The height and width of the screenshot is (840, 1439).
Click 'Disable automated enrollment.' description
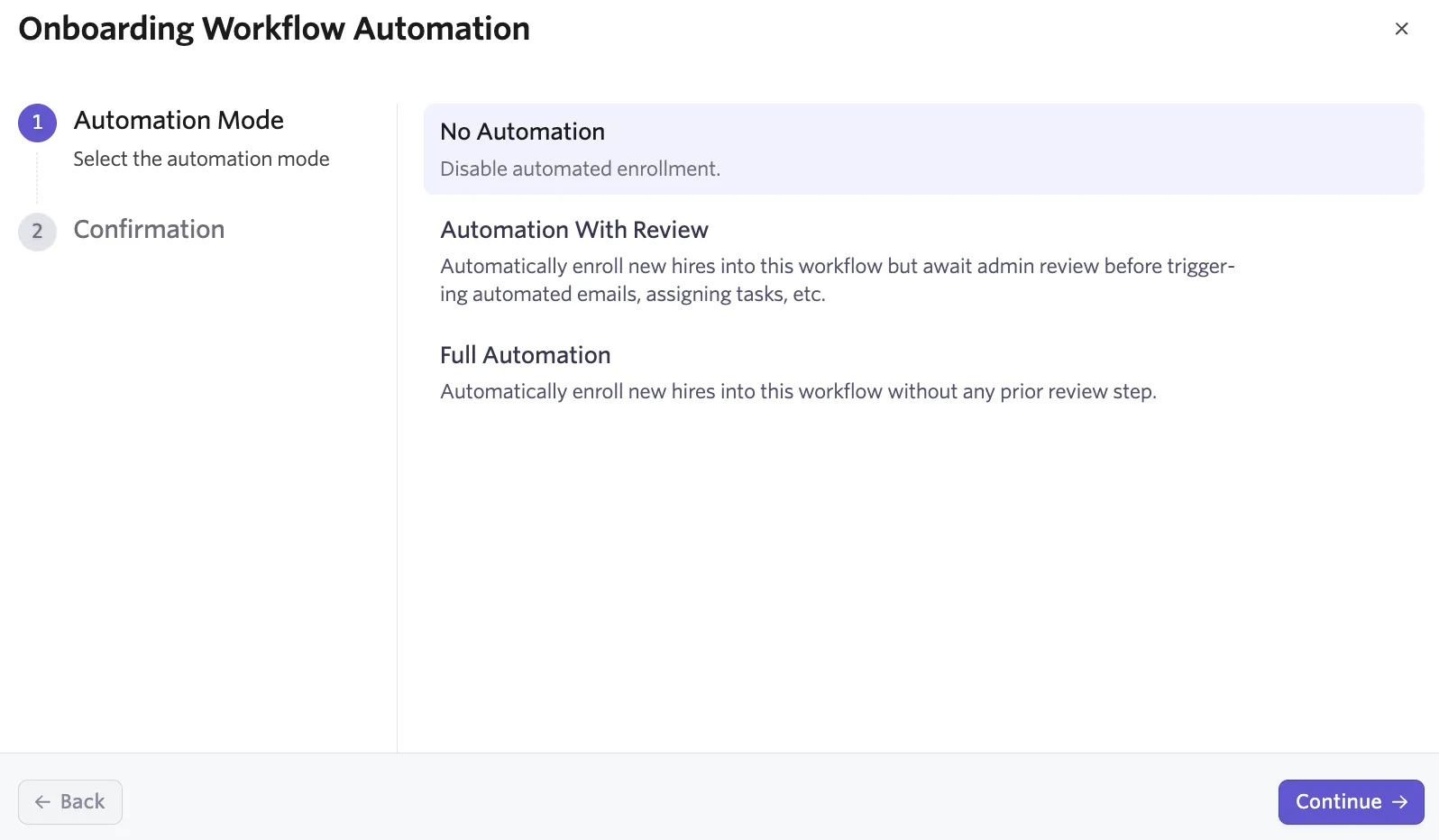(580, 169)
